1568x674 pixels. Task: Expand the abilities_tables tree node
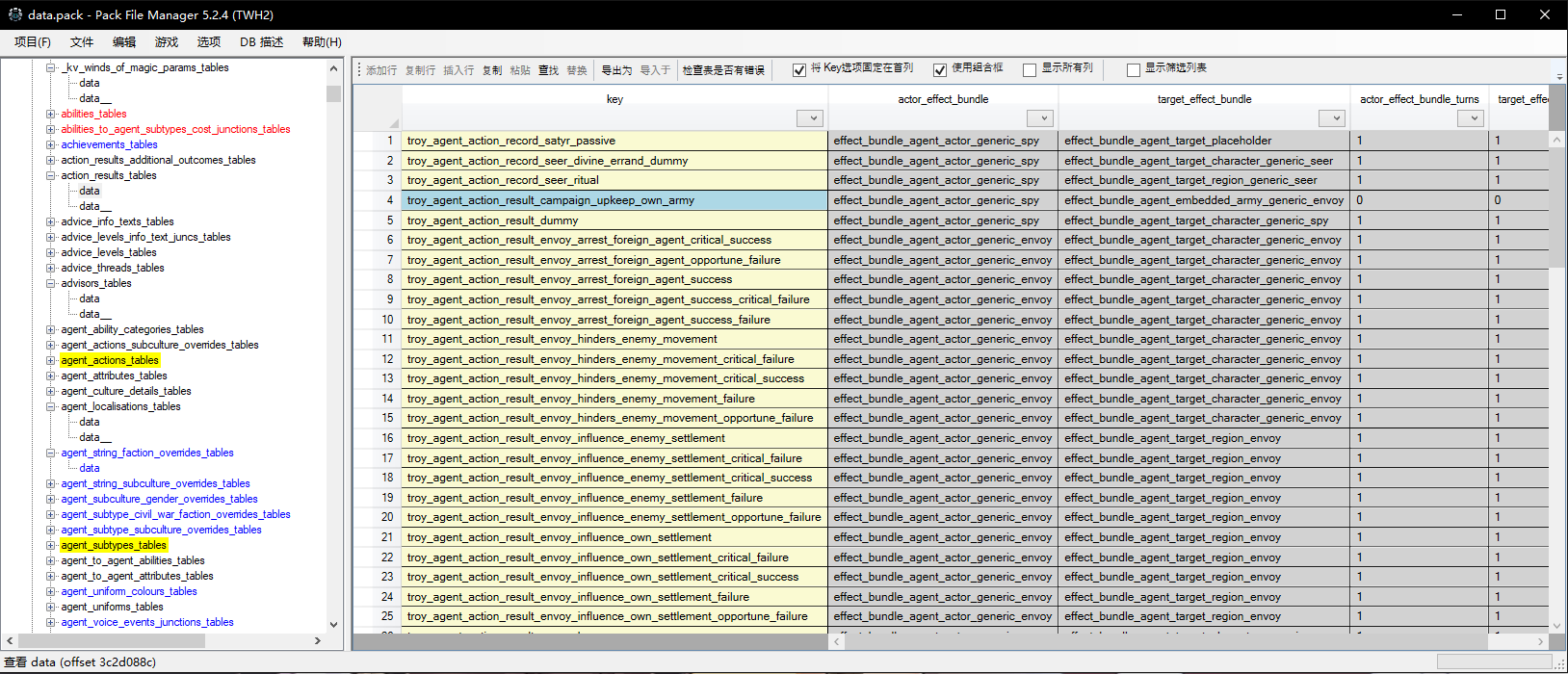51,114
